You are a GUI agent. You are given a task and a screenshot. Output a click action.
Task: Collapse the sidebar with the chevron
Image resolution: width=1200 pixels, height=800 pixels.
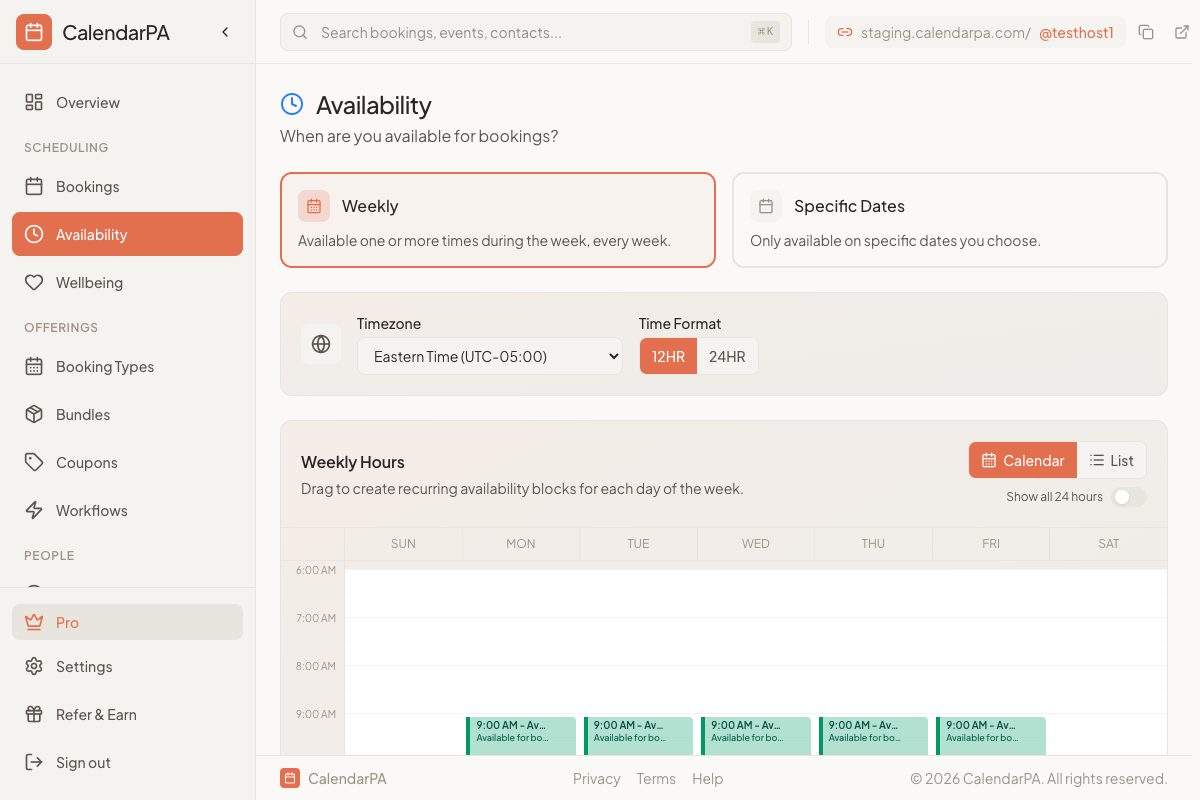(x=225, y=31)
